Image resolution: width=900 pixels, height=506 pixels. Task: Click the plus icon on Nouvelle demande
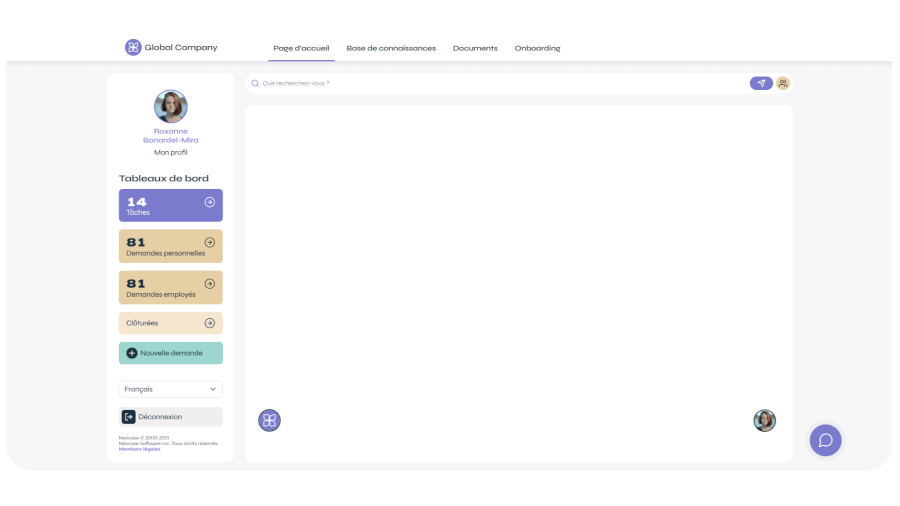[x=131, y=353]
